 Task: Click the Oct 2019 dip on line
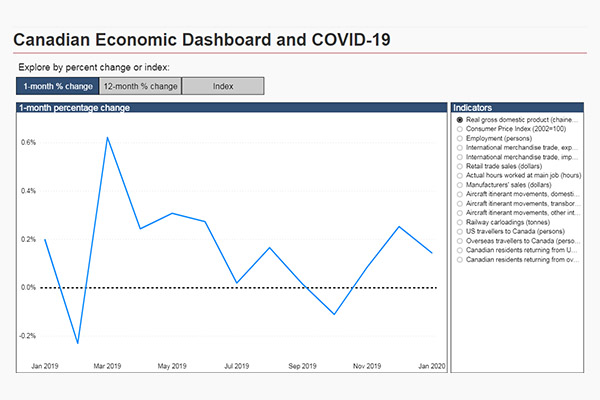[x=334, y=314]
